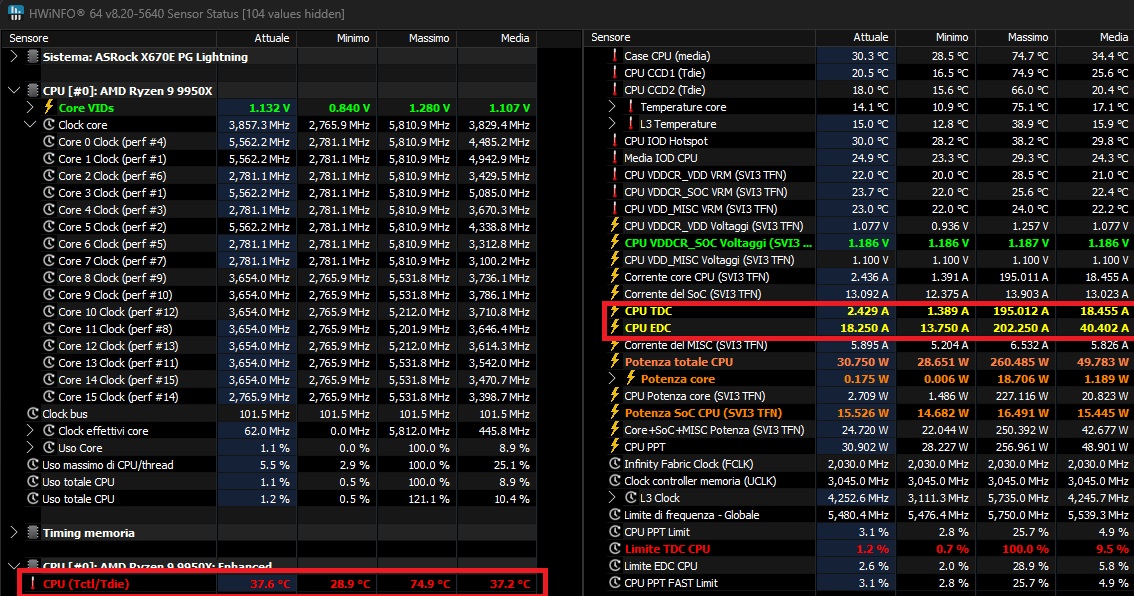Select the Limite EDC CPU row
Image resolution: width=1134 pixels, height=596 pixels.
pyautogui.click(x=859, y=566)
